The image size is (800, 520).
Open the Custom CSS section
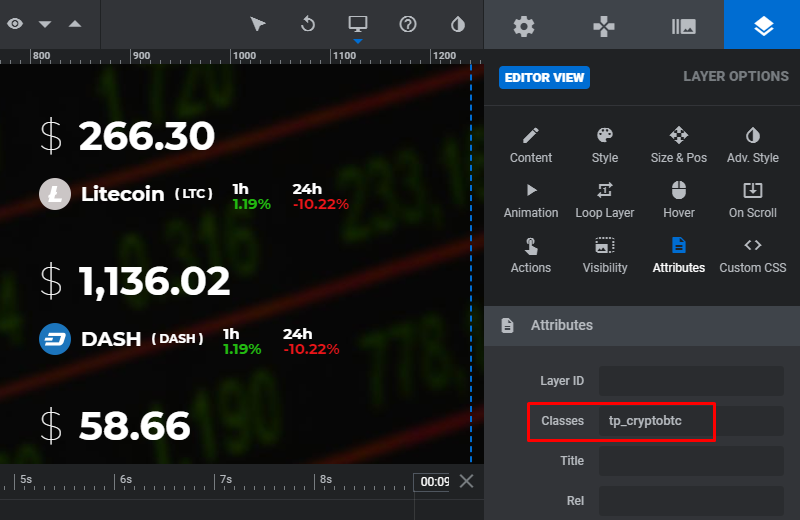753,256
